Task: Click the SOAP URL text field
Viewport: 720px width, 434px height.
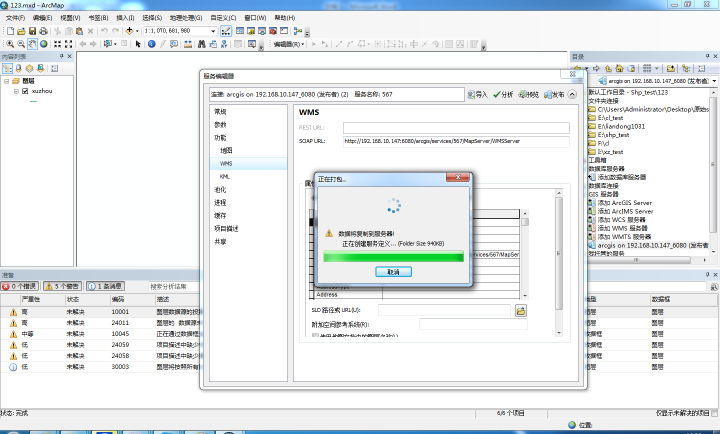Action: click(x=456, y=141)
